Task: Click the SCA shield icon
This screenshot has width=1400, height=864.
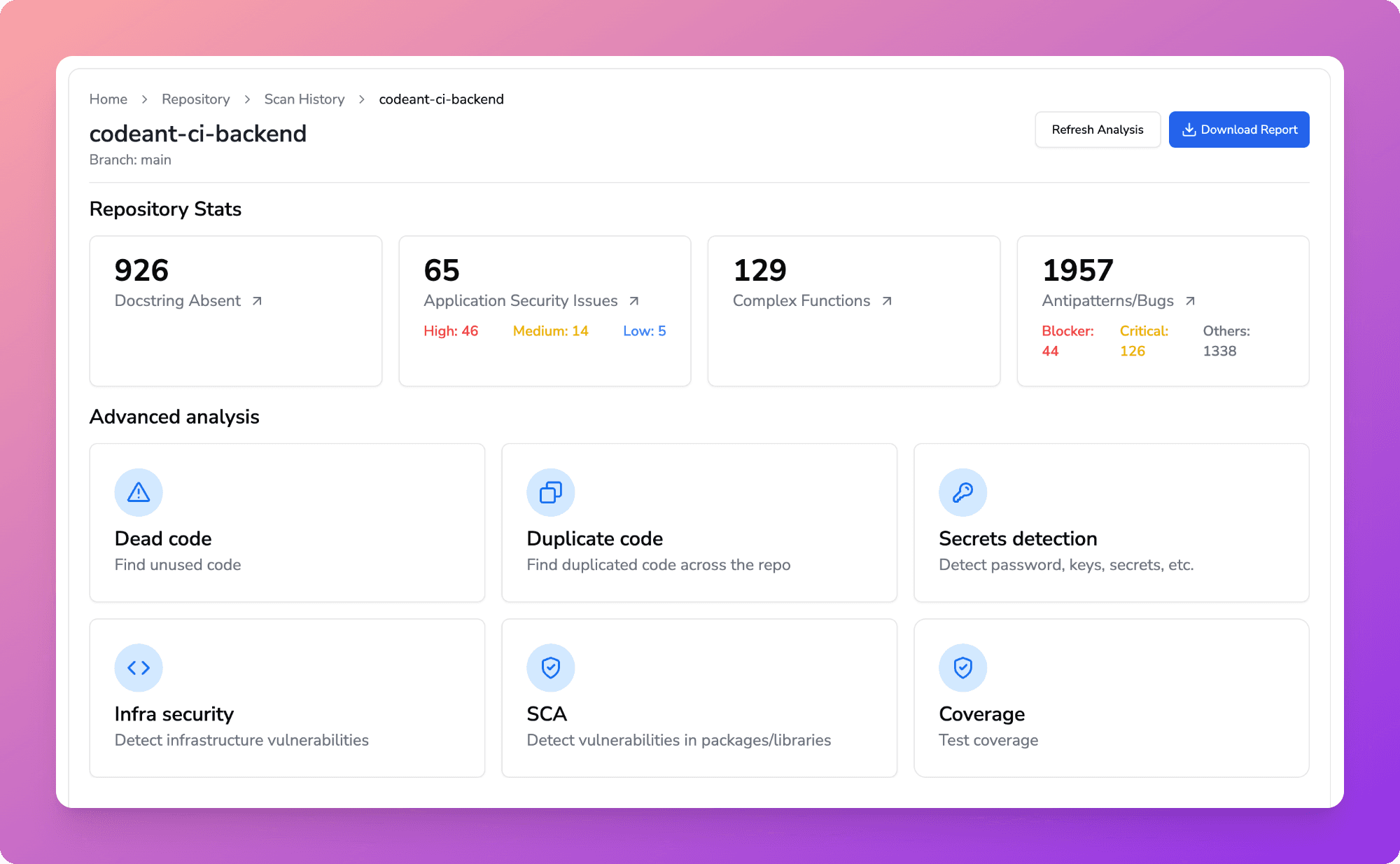Action: click(550, 668)
